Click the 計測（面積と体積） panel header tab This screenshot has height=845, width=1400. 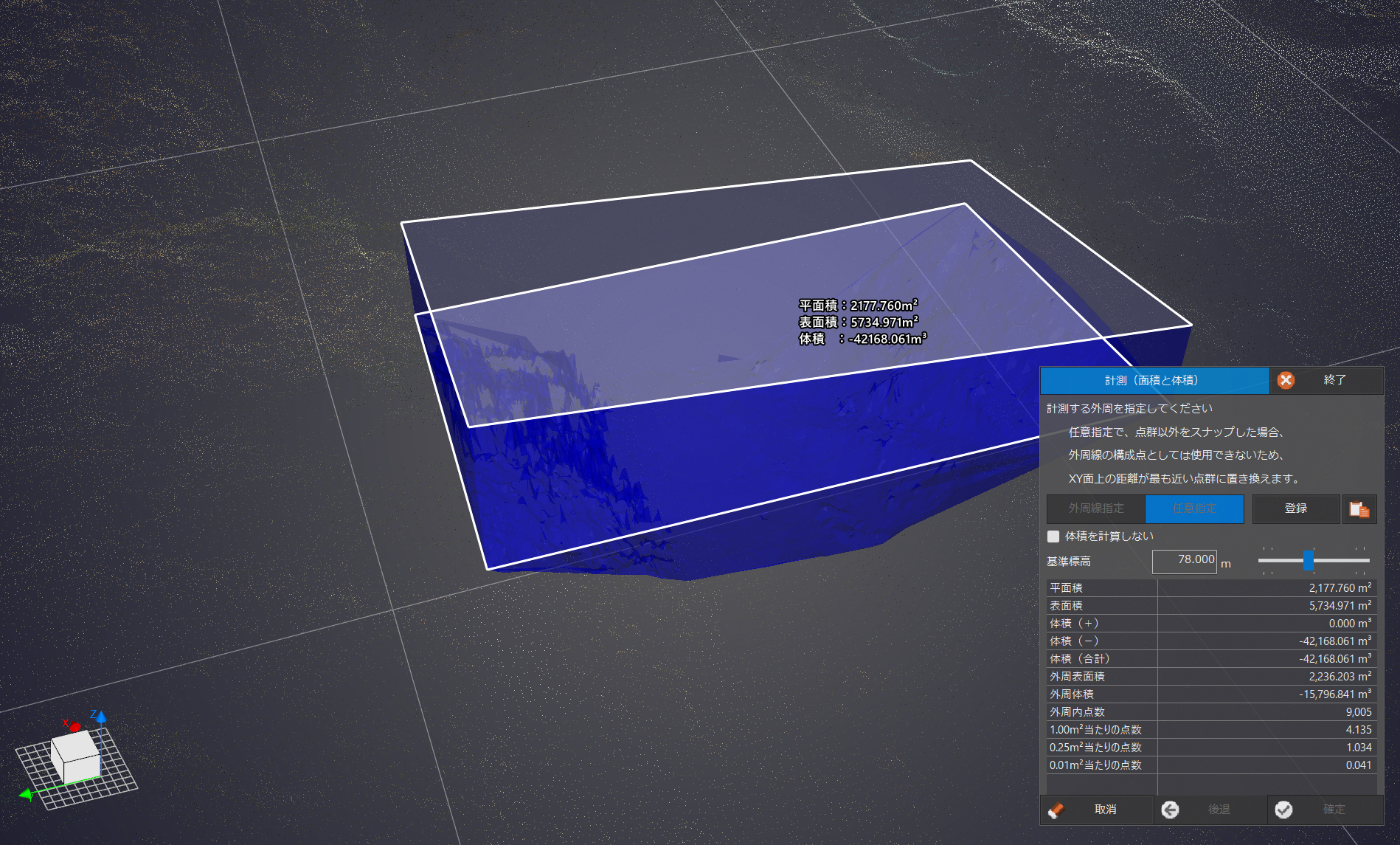1154,380
